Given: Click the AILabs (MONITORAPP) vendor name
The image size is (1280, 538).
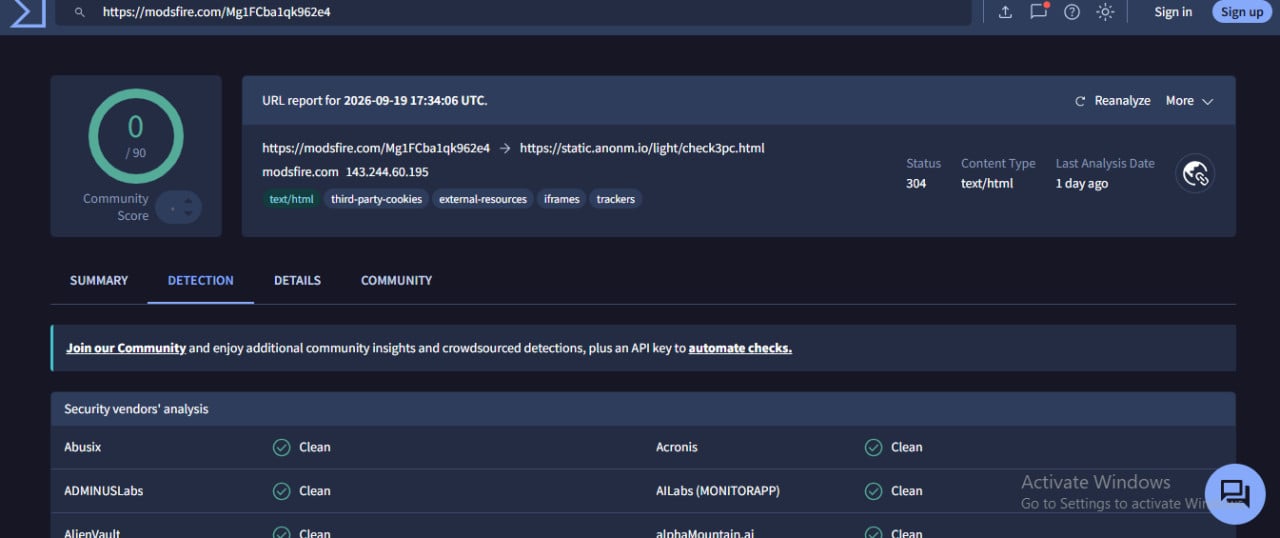Looking at the screenshot, I should click(718, 491).
